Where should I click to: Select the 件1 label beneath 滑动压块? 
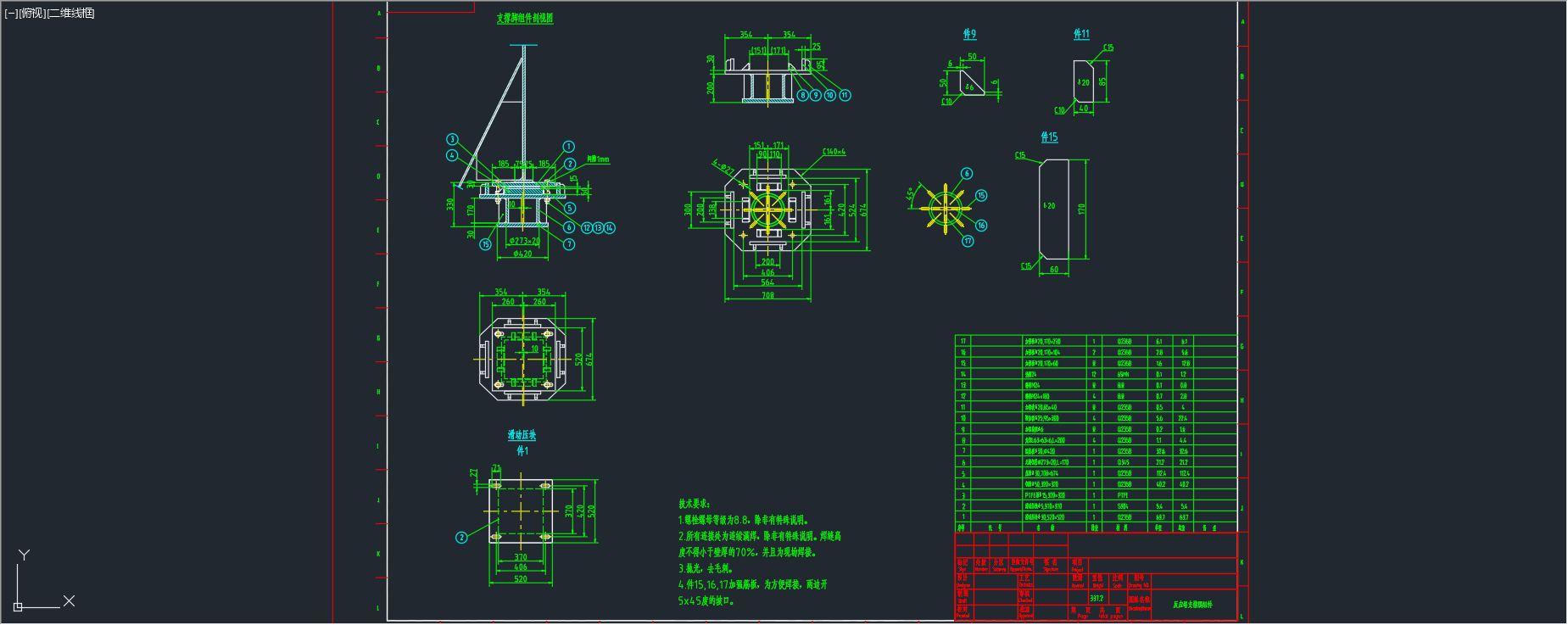(522, 450)
